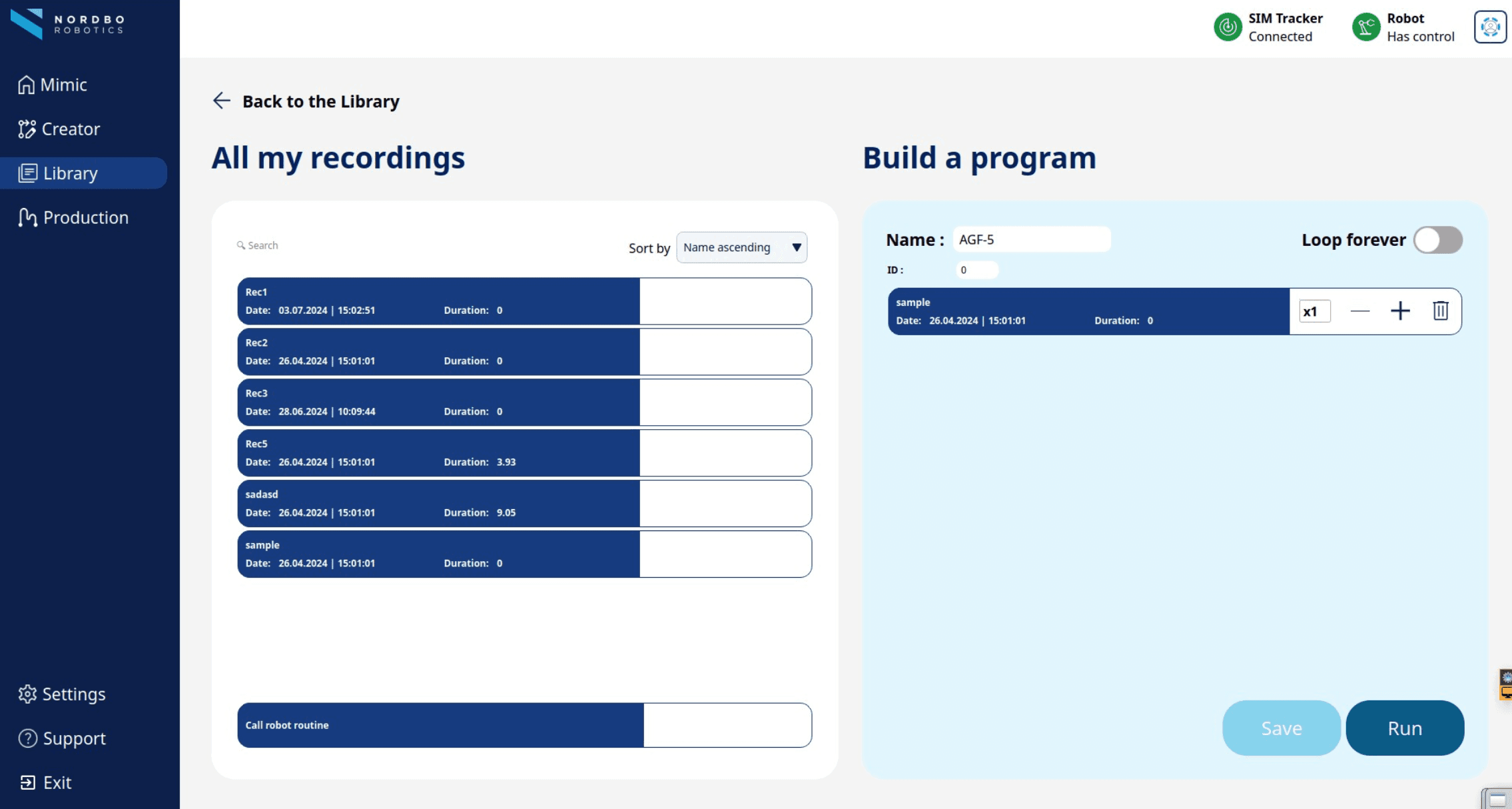Enable the Loop forever toggle
The width and height of the screenshot is (1512, 809).
[x=1438, y=240]
